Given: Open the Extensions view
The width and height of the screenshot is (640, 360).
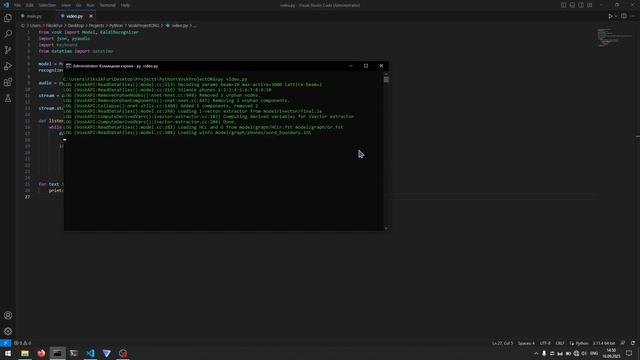Looking at the screenshot, I should 8,82.
